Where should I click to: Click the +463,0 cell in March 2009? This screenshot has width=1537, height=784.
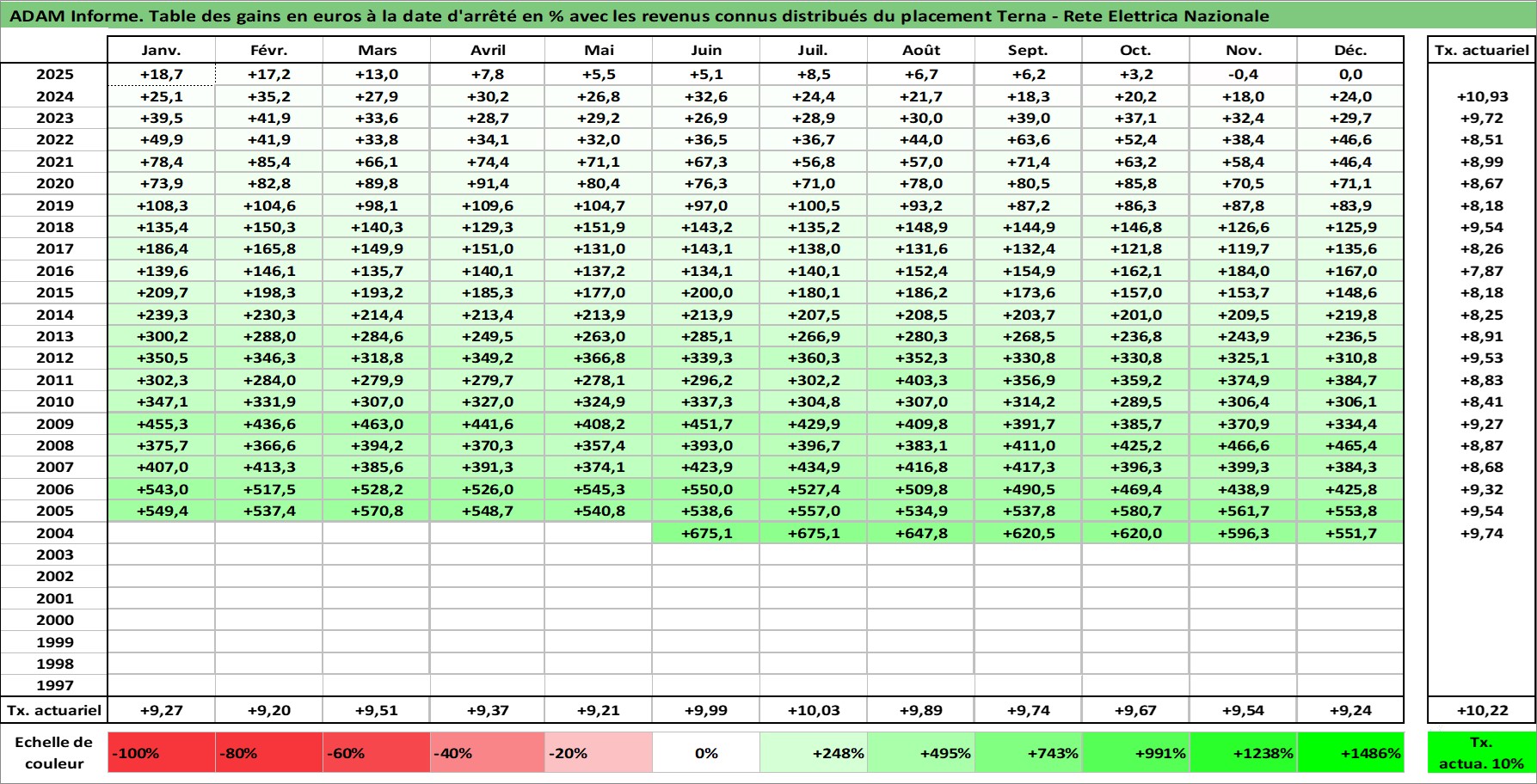[377, 424]
